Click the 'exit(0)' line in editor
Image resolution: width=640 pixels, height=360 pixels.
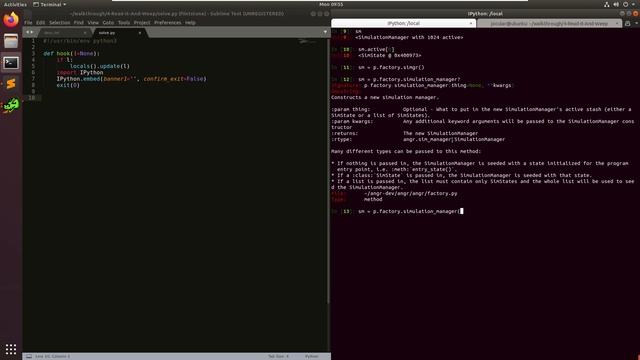(68, 85)
